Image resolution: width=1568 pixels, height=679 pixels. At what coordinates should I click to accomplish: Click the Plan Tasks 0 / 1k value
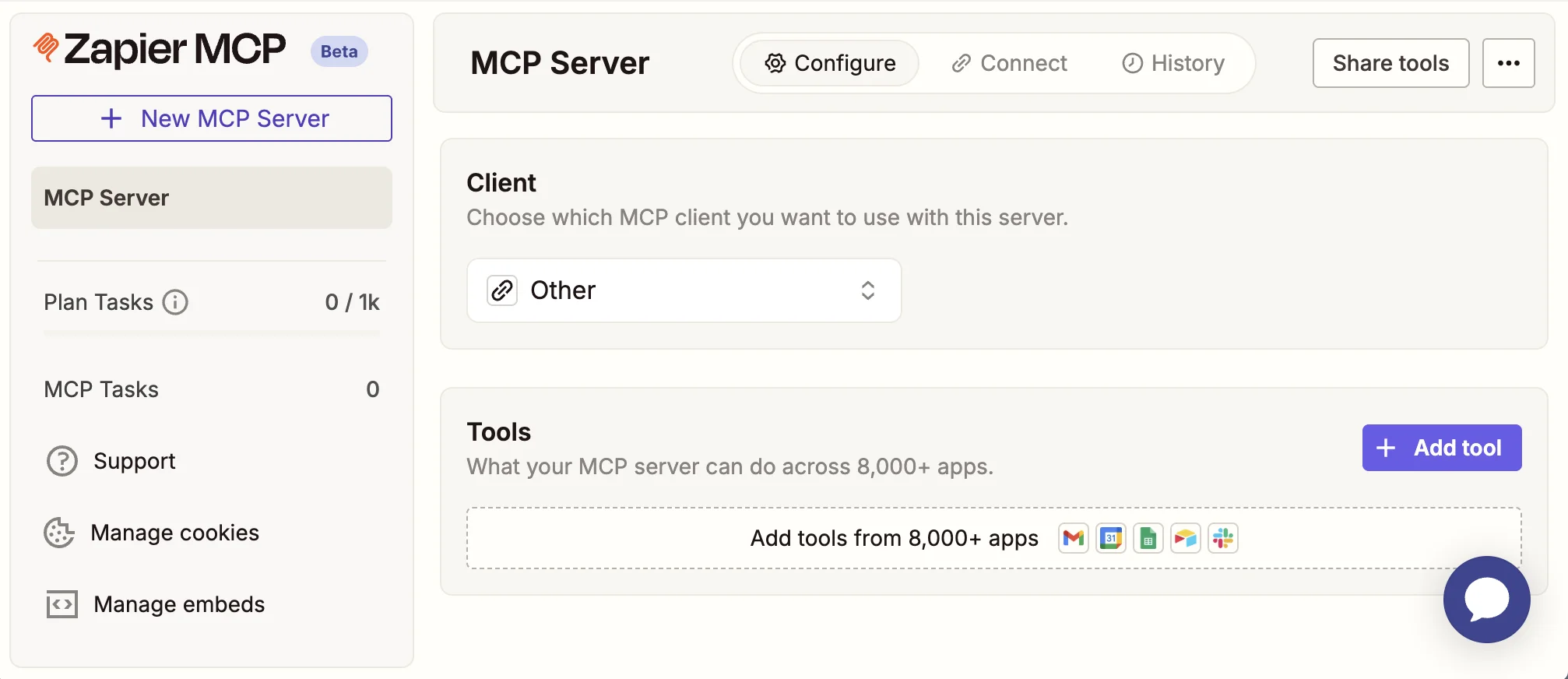[x=352, y=302]
